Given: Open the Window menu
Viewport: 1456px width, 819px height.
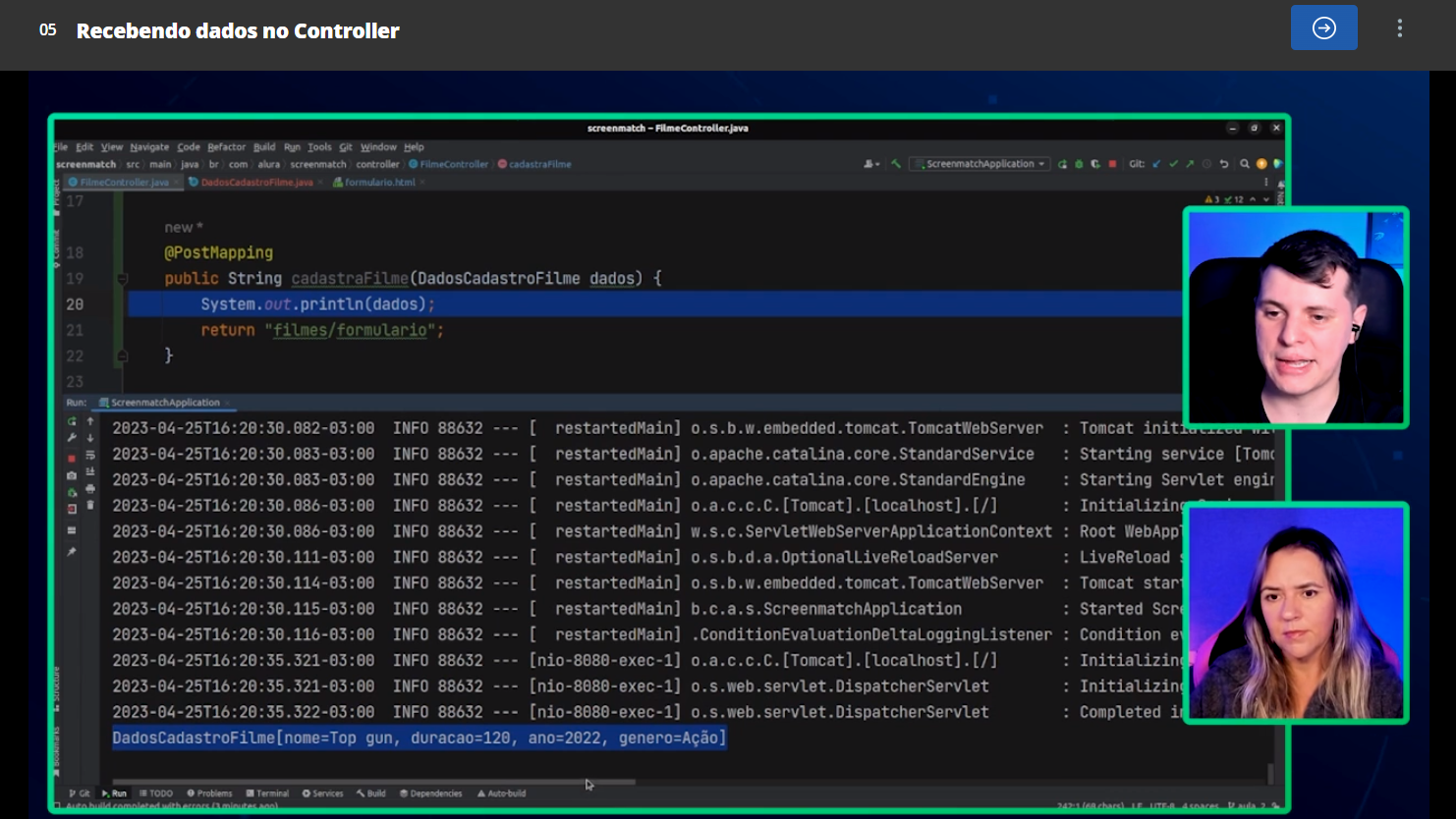Looking at the screenshot, I should (x=378, y=147).
